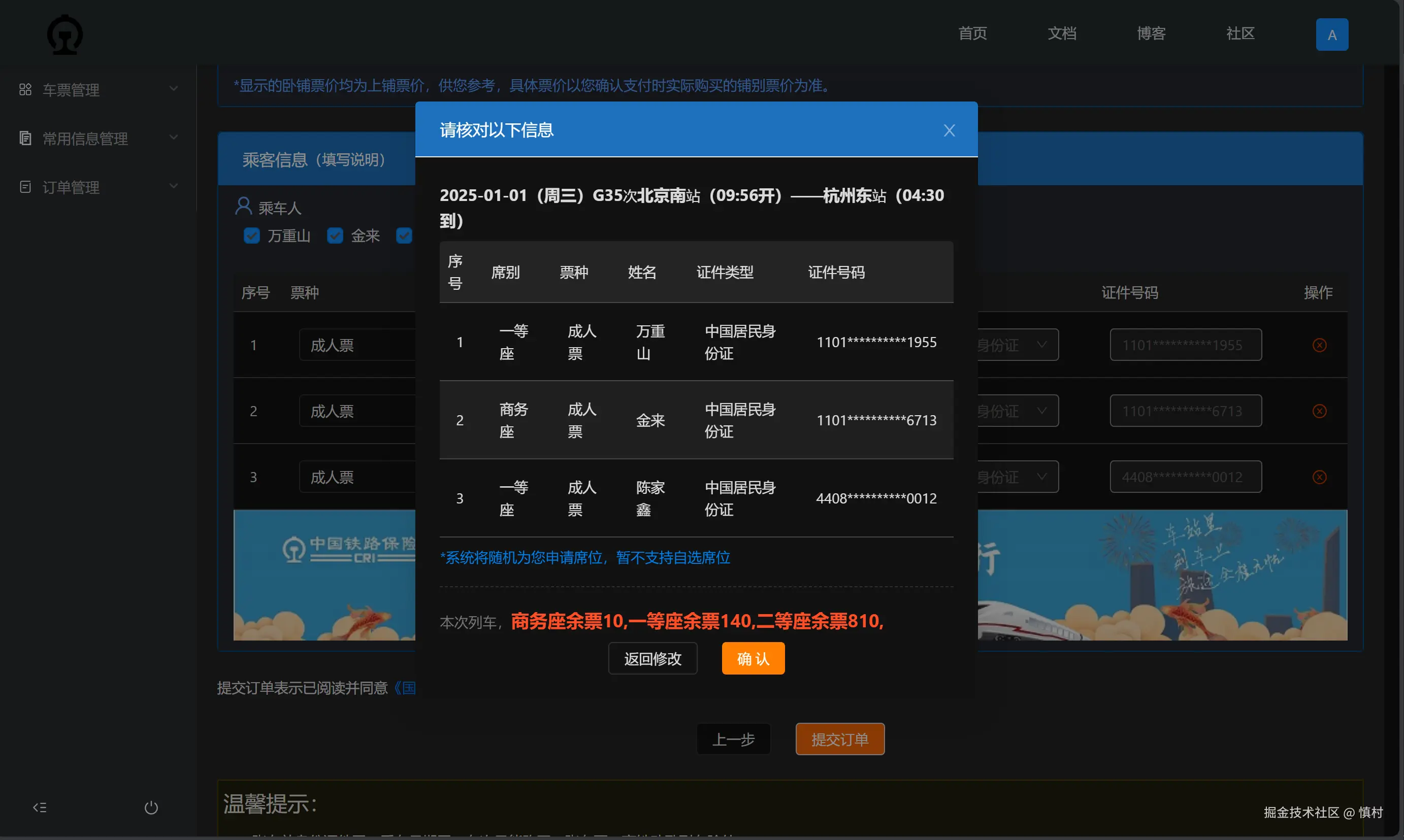Close the verification dialog with X

(x=949, y=131)
